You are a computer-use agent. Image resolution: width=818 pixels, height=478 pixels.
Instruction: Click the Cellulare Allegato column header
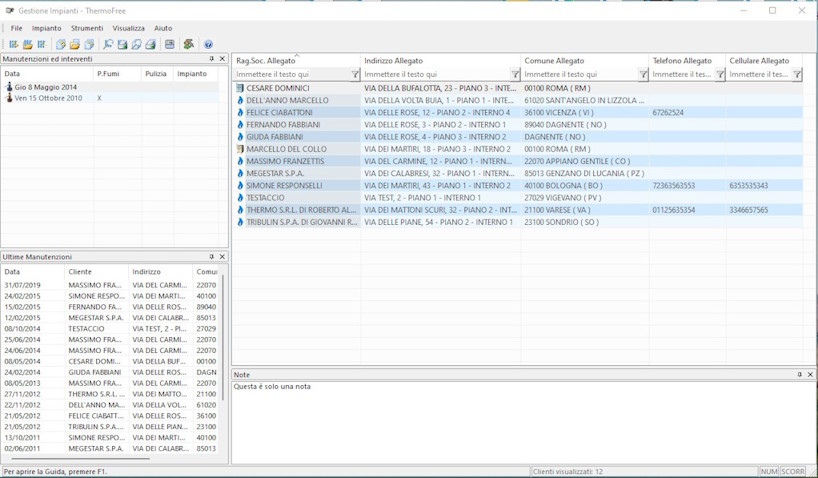click(x=764, y=61)
